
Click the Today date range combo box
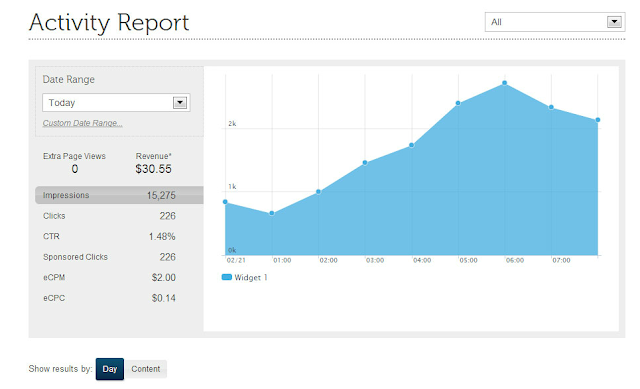click(116, 102)
